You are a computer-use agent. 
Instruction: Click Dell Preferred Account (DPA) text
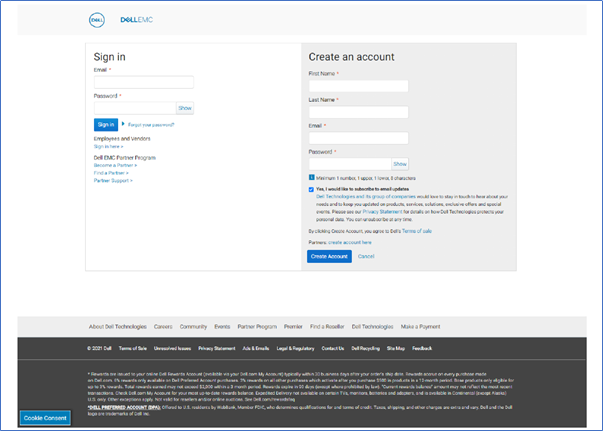(x=124, y=407)
